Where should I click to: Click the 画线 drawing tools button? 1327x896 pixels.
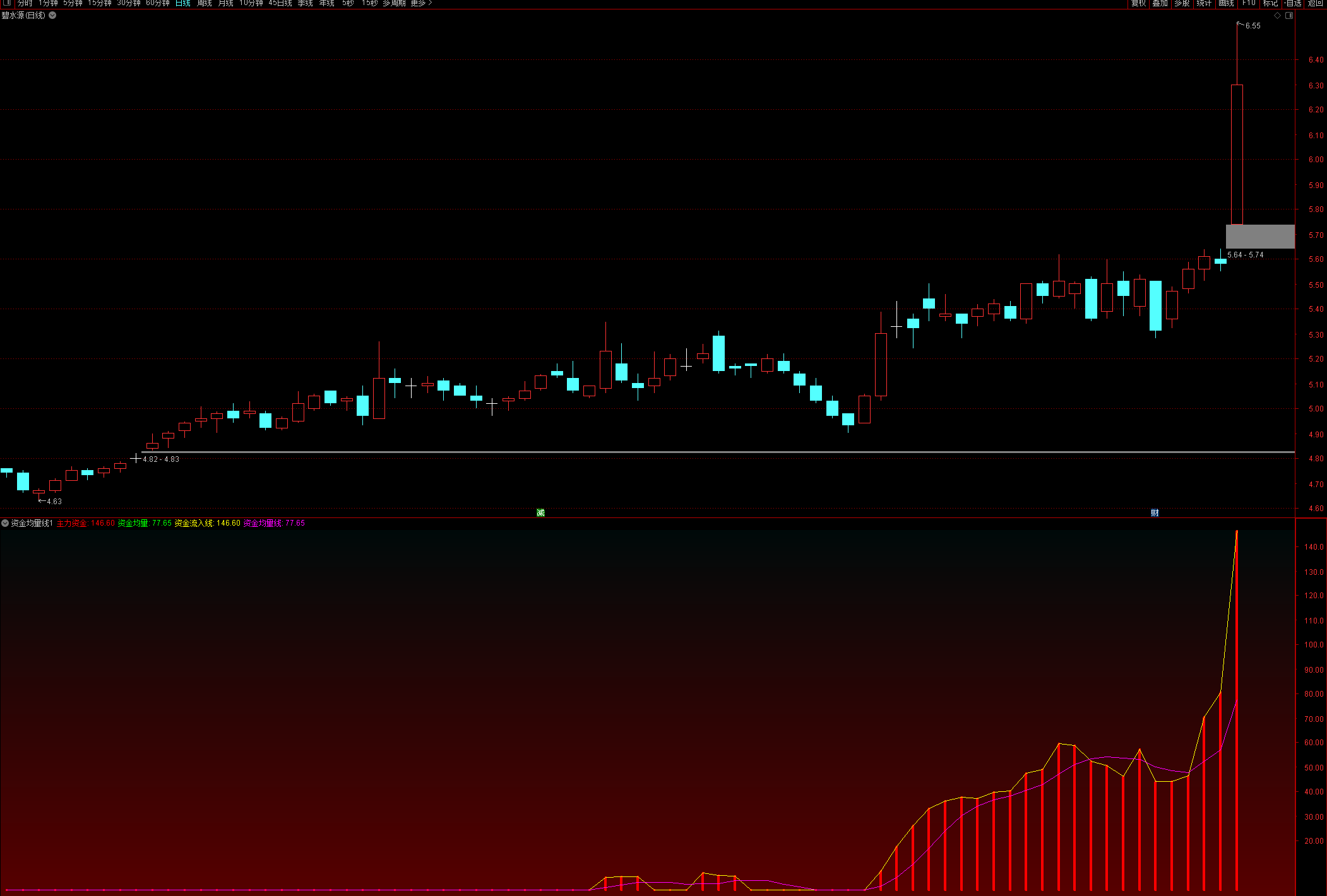tap(1226, 3)
